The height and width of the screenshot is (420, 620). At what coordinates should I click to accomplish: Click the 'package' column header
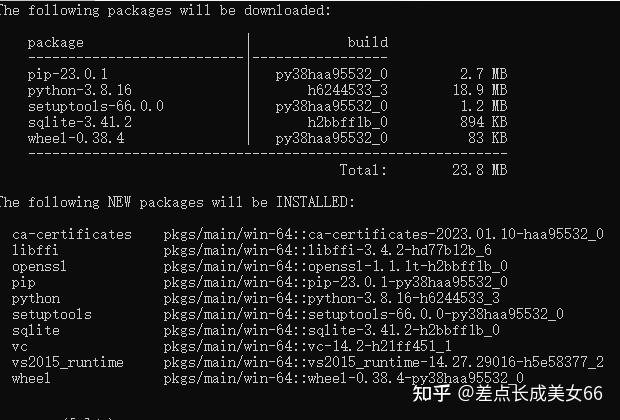tap(55, 43)
